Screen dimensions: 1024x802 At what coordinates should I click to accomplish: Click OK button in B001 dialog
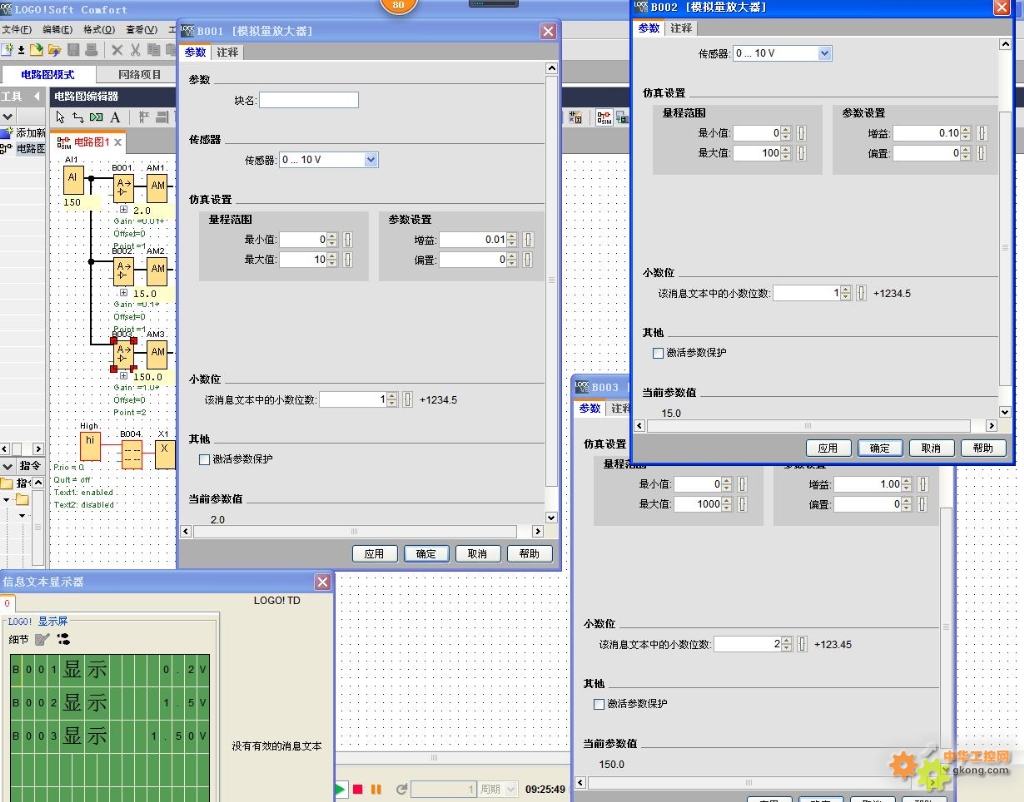[426, 554]
